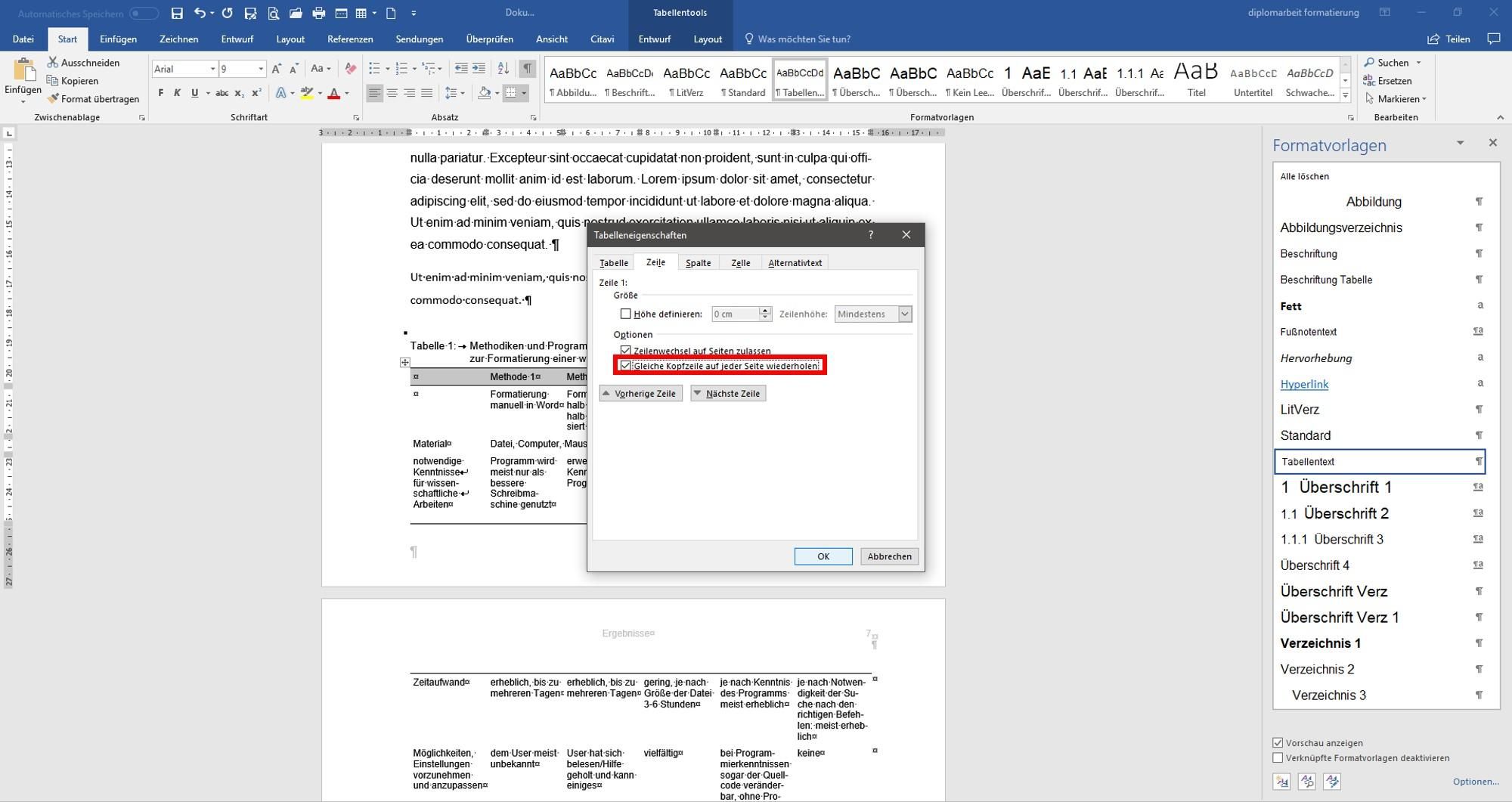Open the Referenzen ribbon tab
Viewport: 1512px width, 802px height.
point(350,39)
